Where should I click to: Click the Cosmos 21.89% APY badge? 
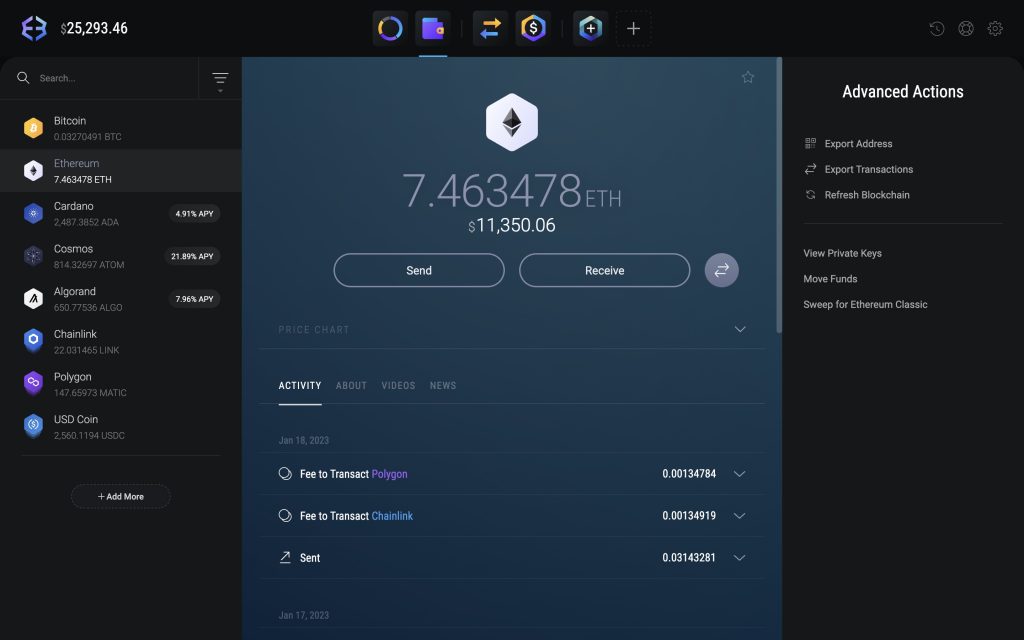(192, 256)
